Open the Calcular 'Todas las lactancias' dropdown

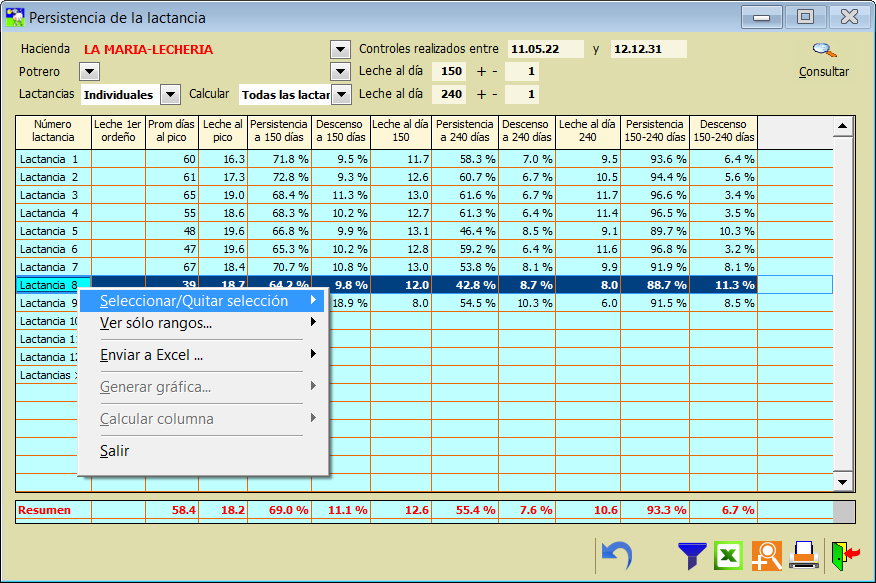click(x=340, y=94)
